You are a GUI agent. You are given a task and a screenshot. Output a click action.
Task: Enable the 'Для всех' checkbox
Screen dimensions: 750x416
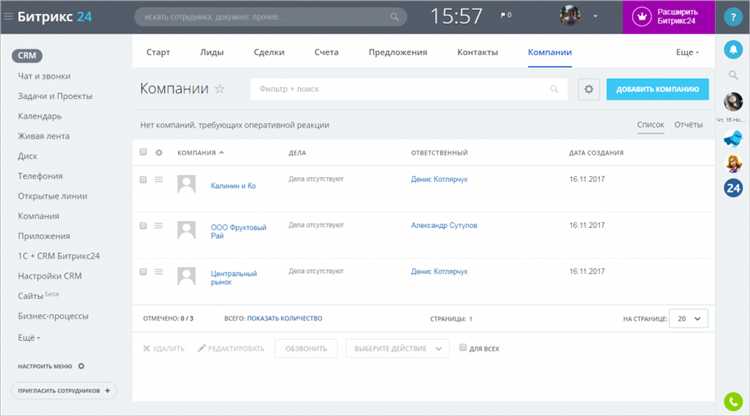[x=463, y=348]
